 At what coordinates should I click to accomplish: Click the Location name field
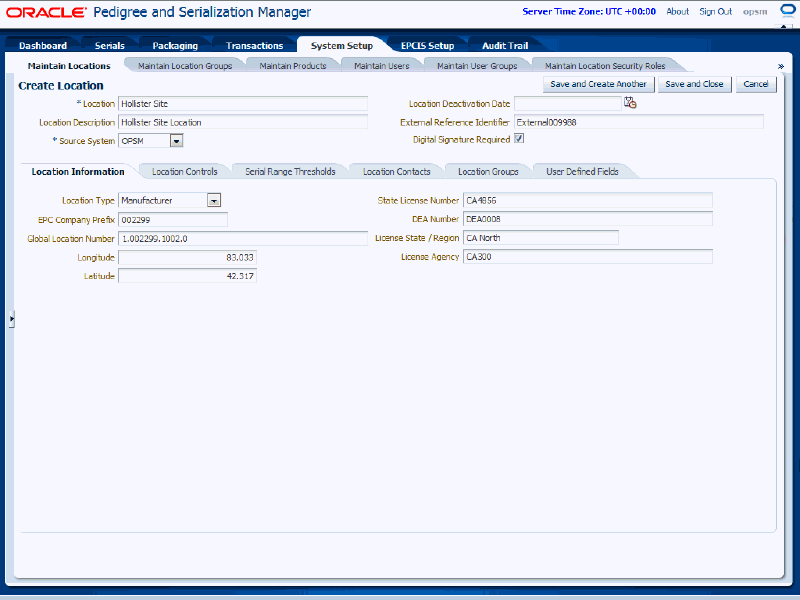click(x=243, y=104)
